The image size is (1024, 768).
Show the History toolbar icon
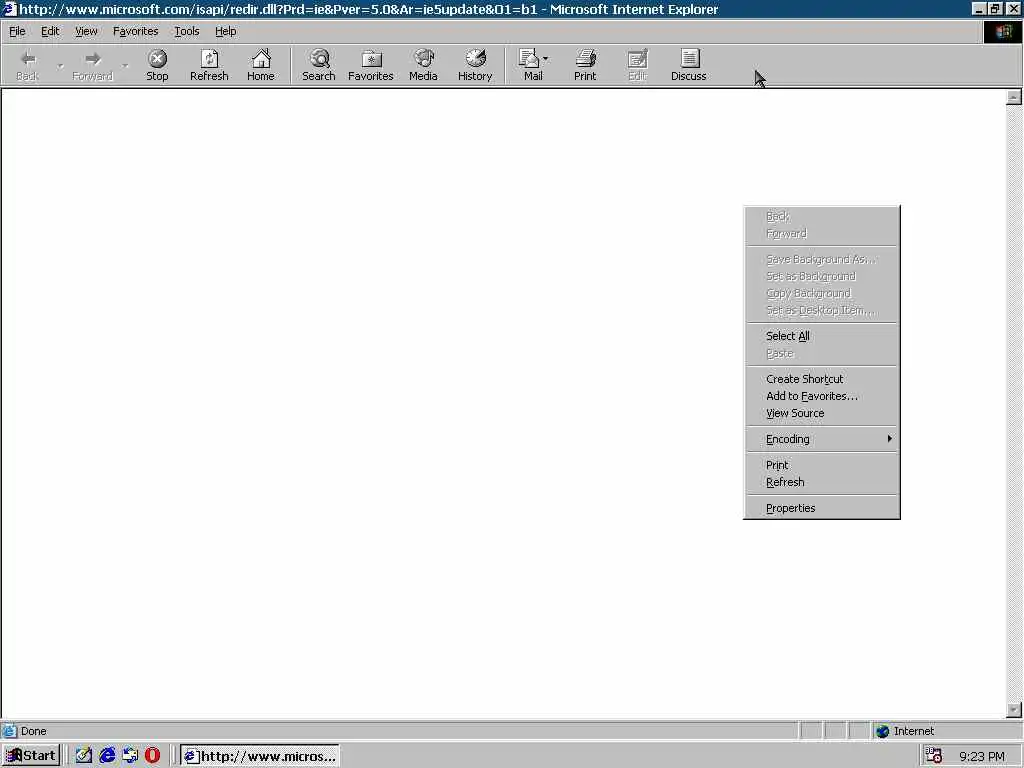coord(475,59)
